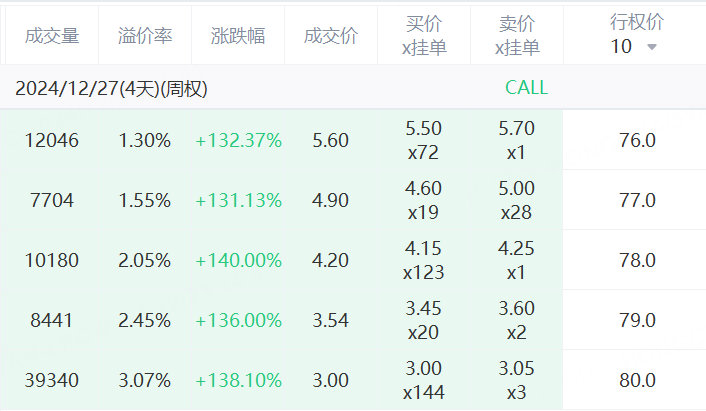Viewport: 706px width, 411px height.
Task: Click the 涨跌幅 column header
Action: (238, 36)
